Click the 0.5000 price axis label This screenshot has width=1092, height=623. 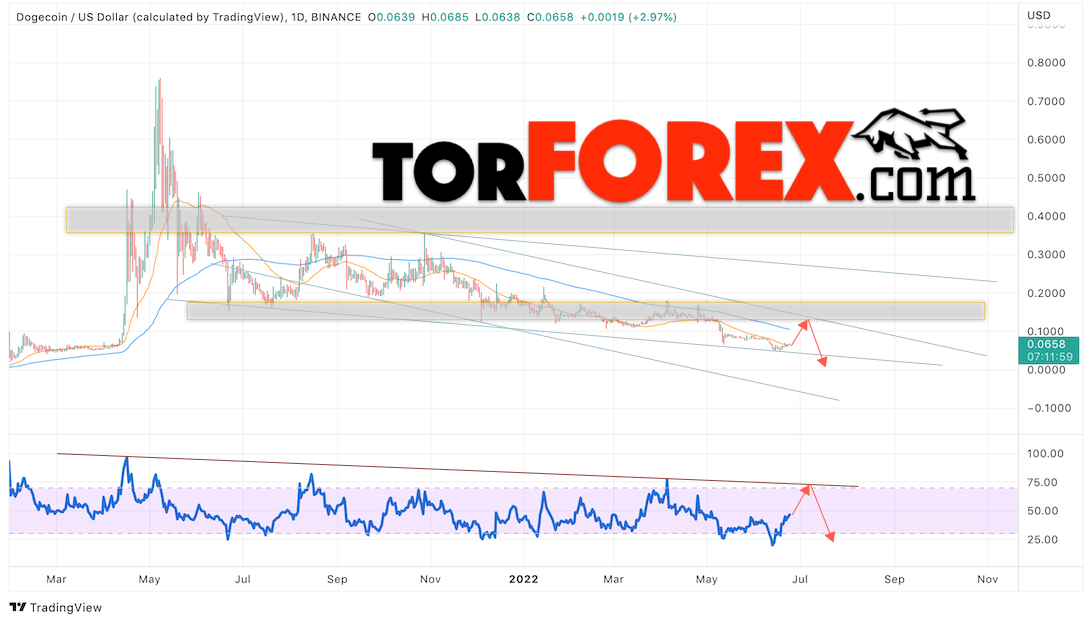click(1046, 178)
